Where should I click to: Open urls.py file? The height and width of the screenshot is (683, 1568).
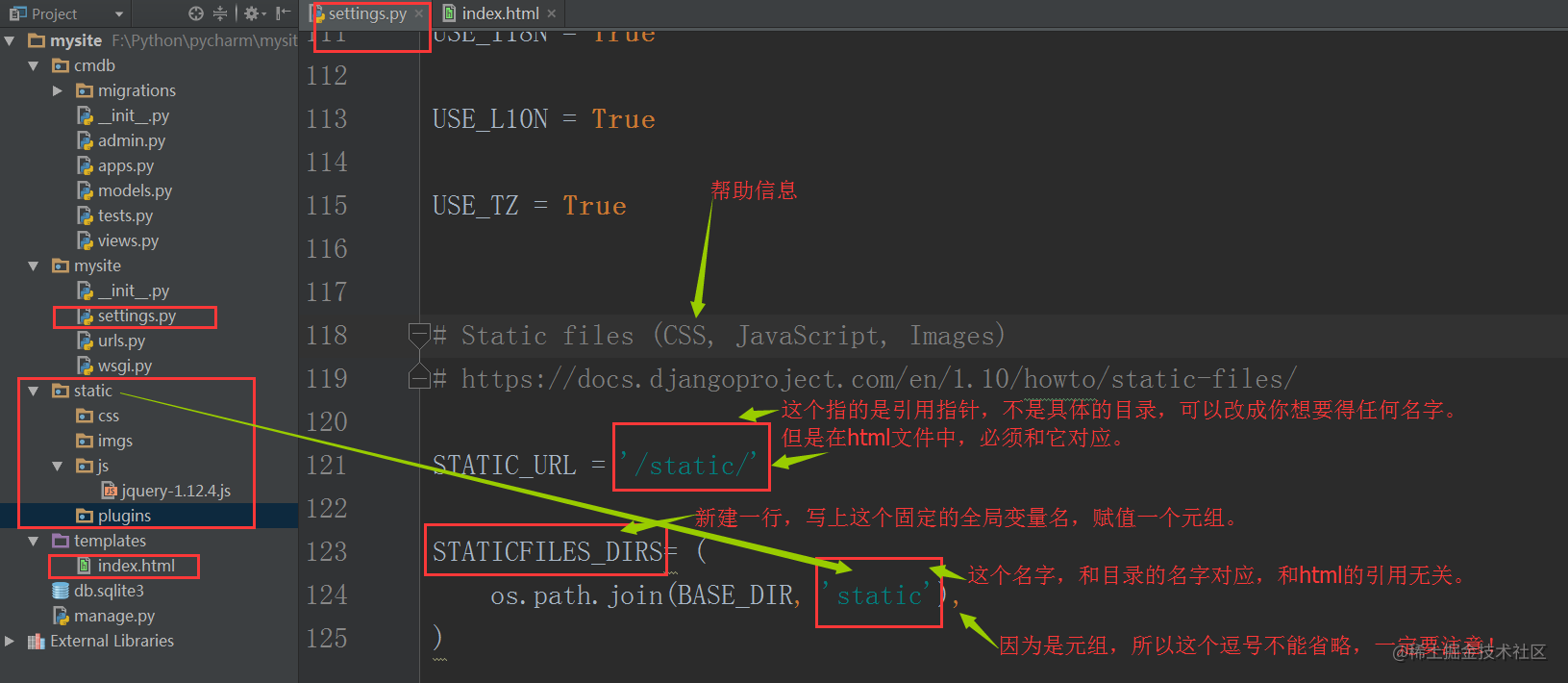(121, 341)
